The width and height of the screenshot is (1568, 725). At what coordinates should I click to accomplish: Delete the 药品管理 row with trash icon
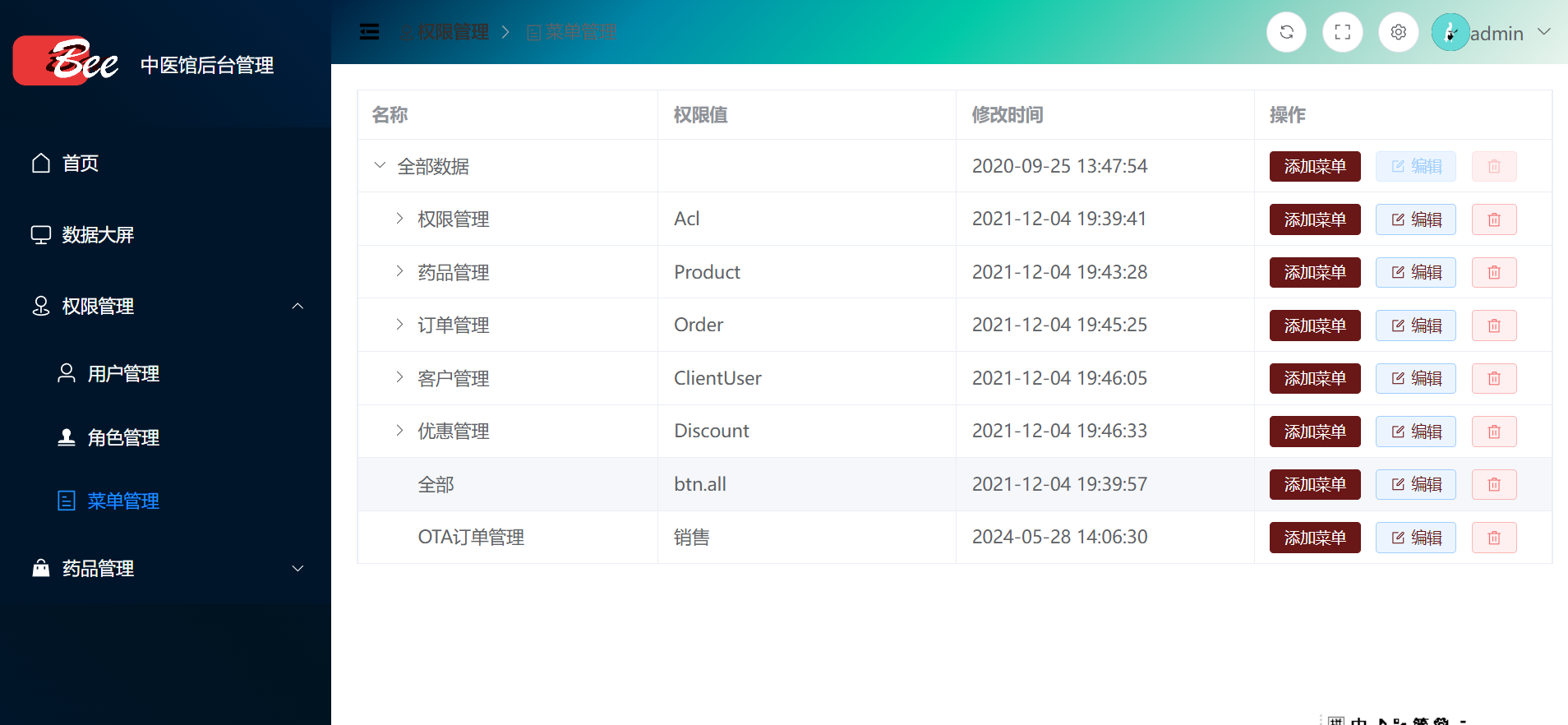pos(1493,272)
